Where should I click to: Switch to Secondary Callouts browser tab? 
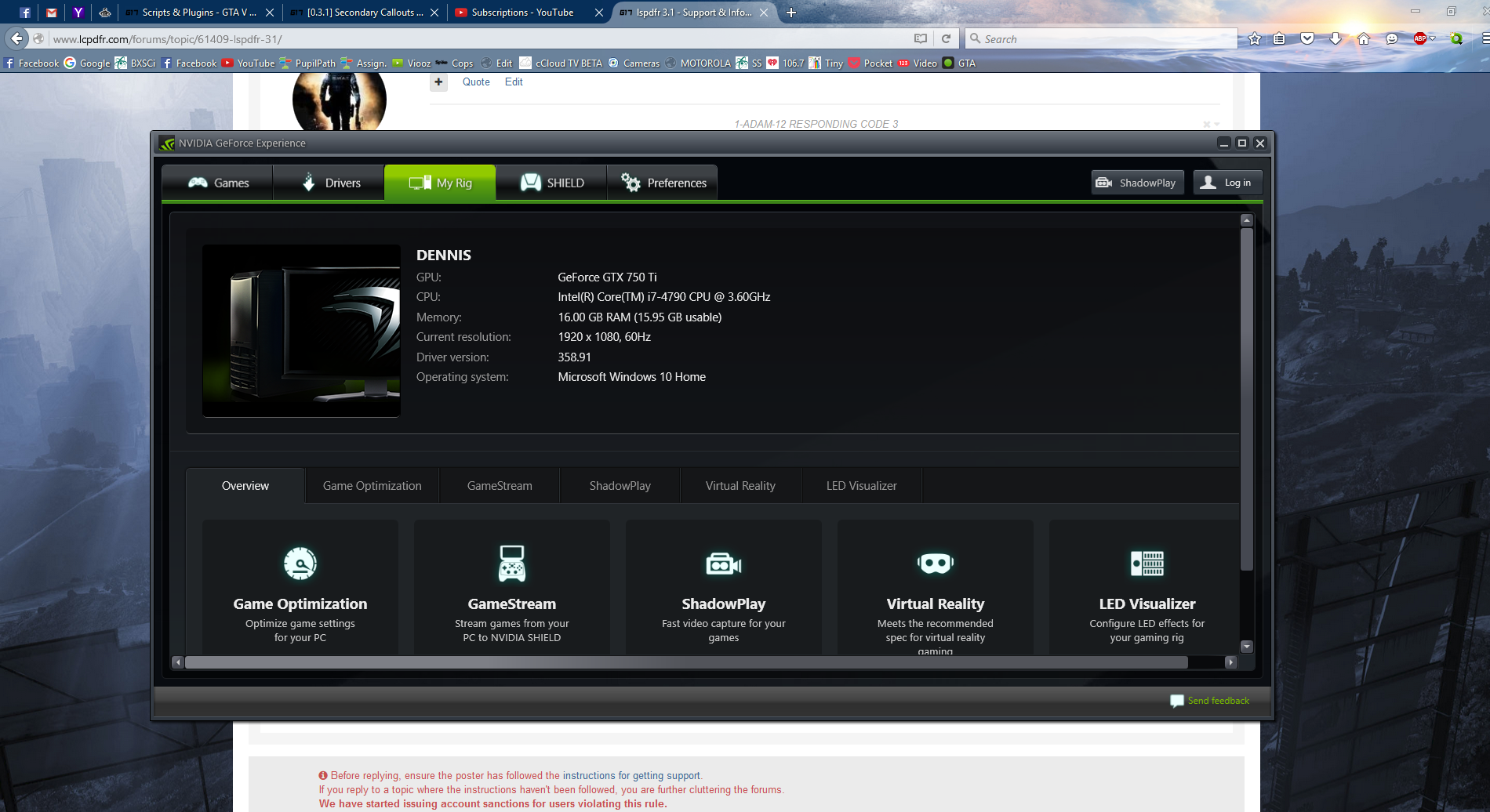click(364, 13)
